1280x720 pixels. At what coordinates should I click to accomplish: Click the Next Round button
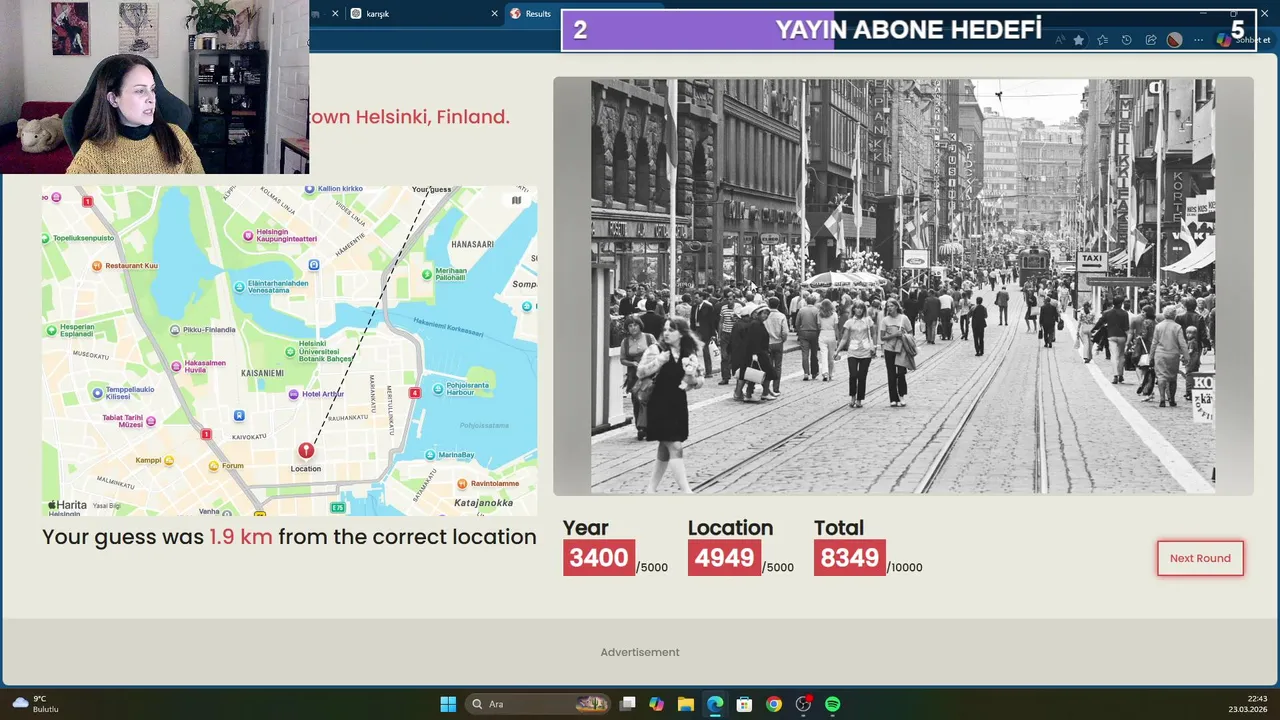[1200, 558]
